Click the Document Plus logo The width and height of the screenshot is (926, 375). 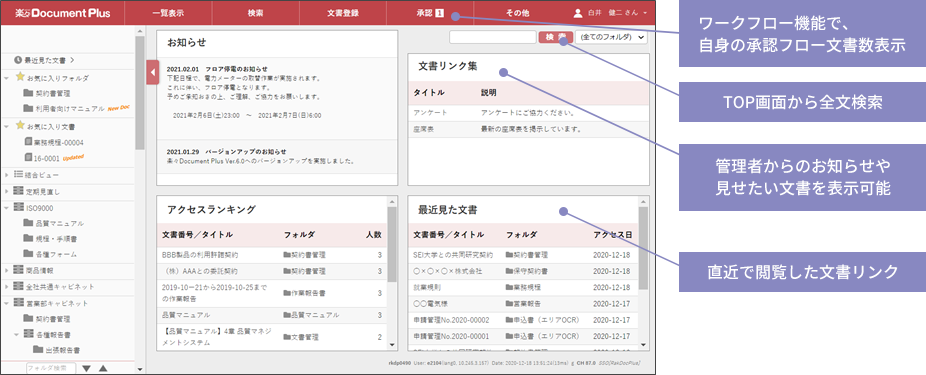63,13
